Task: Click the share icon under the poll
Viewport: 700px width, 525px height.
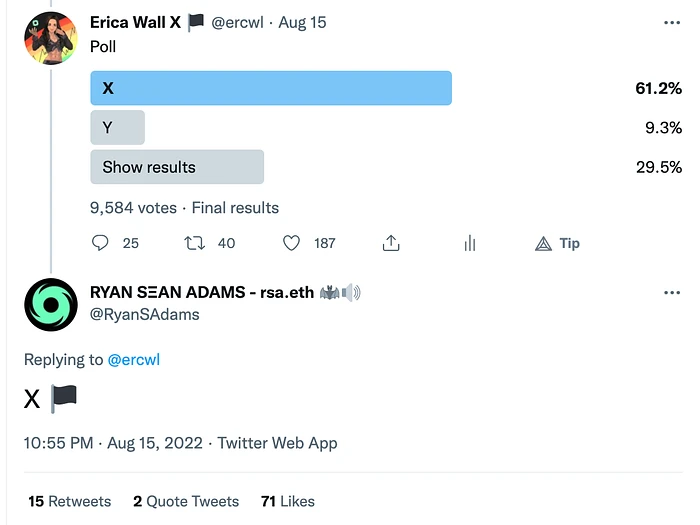Action: coord(391,243)
